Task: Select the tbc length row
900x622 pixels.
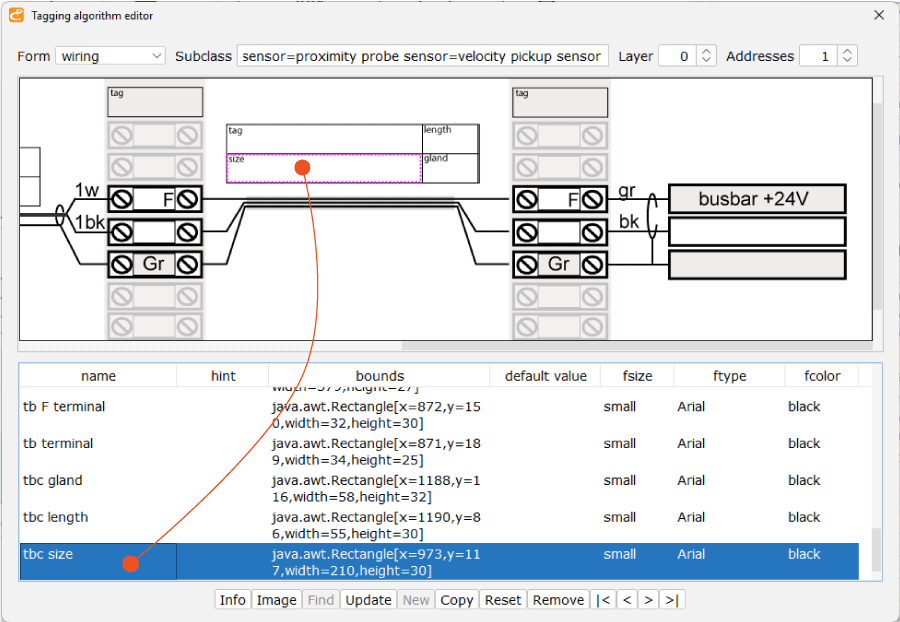Action: coord(440,525)
